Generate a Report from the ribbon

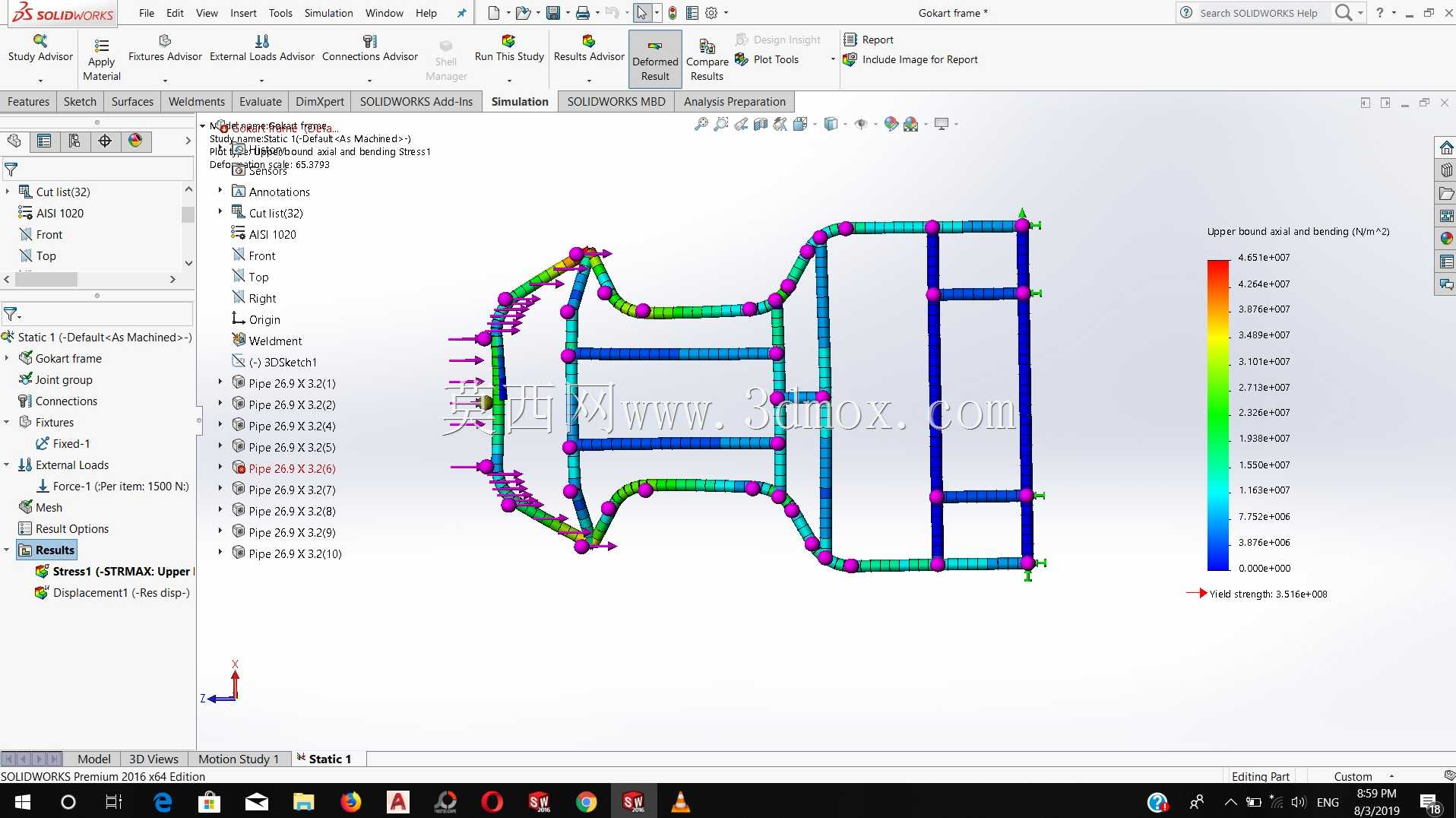pyautogui.click(x=869, y=40)
